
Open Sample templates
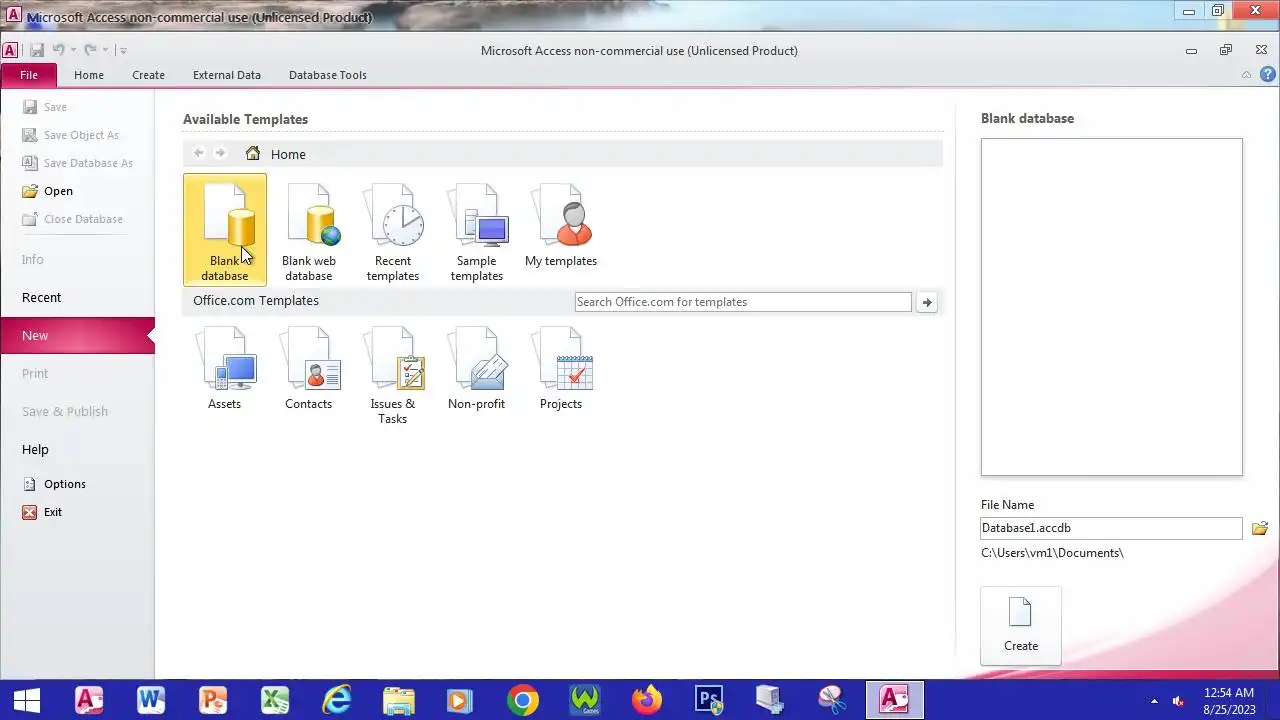pos(477,232)
